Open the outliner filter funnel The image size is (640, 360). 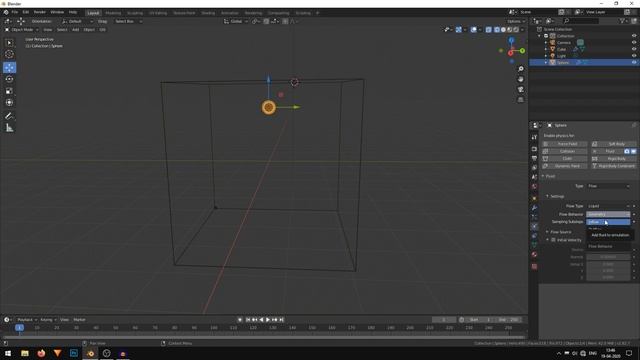622,21
